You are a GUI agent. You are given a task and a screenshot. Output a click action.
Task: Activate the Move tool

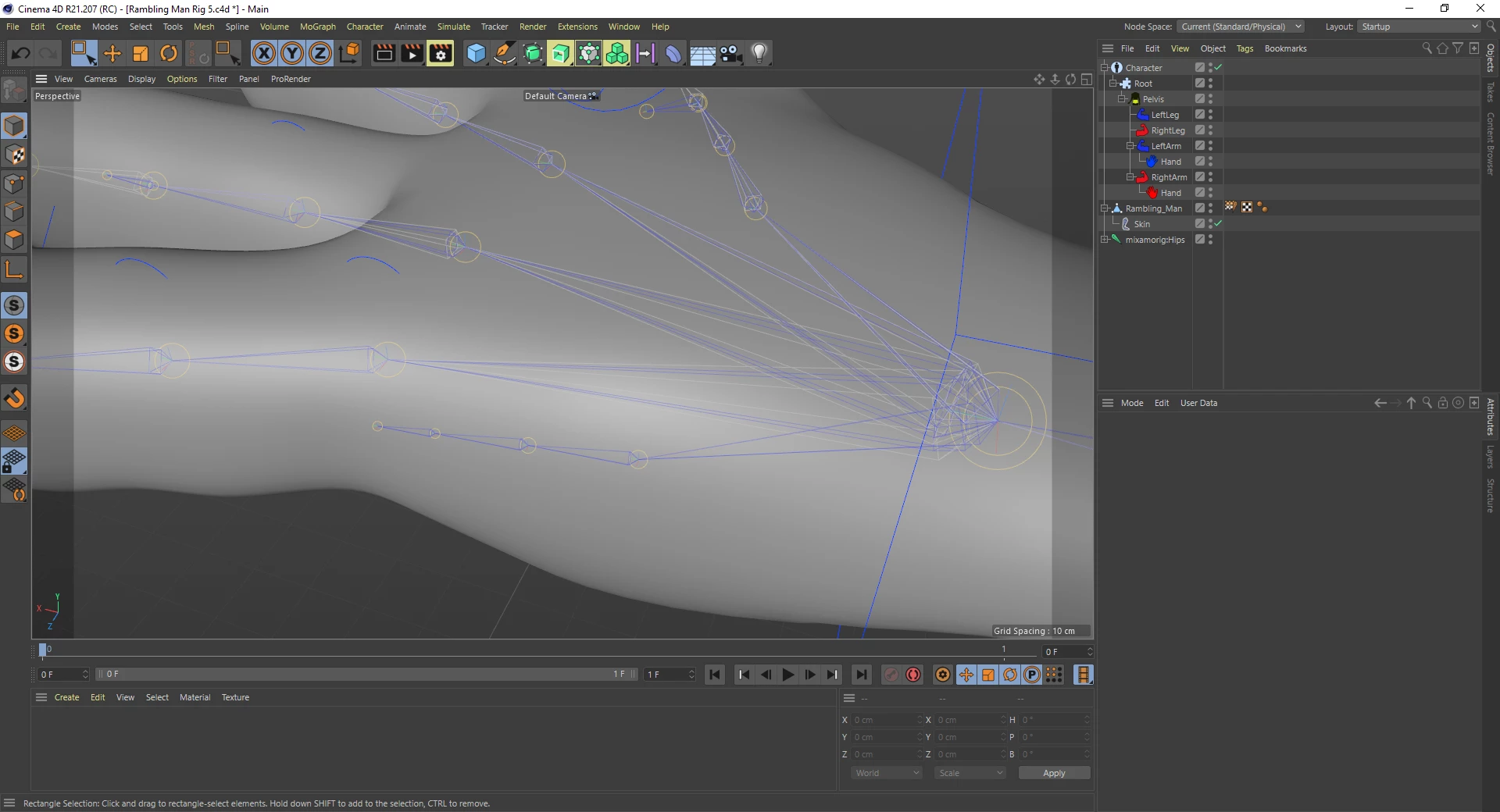pyautogui.click(x=112, y=53)
